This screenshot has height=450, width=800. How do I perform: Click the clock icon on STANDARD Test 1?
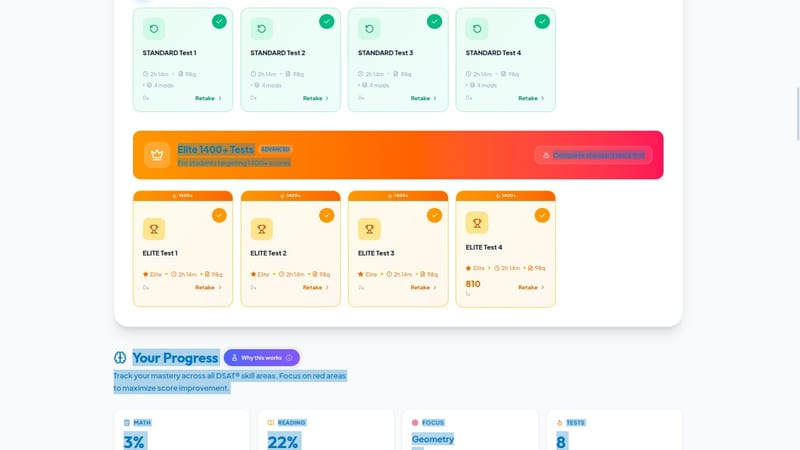coord(145,74)
